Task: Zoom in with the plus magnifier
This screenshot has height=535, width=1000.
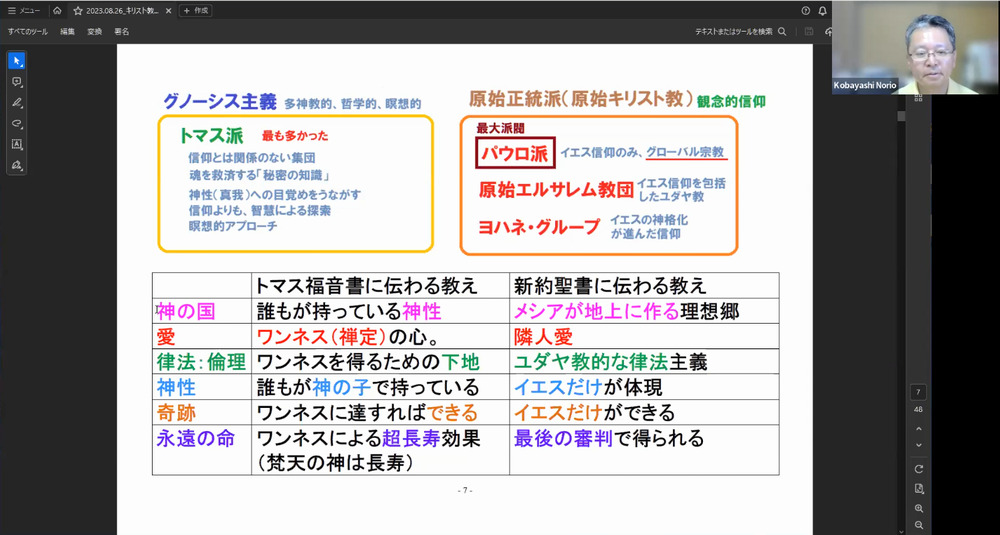Action: pos(918,509)
